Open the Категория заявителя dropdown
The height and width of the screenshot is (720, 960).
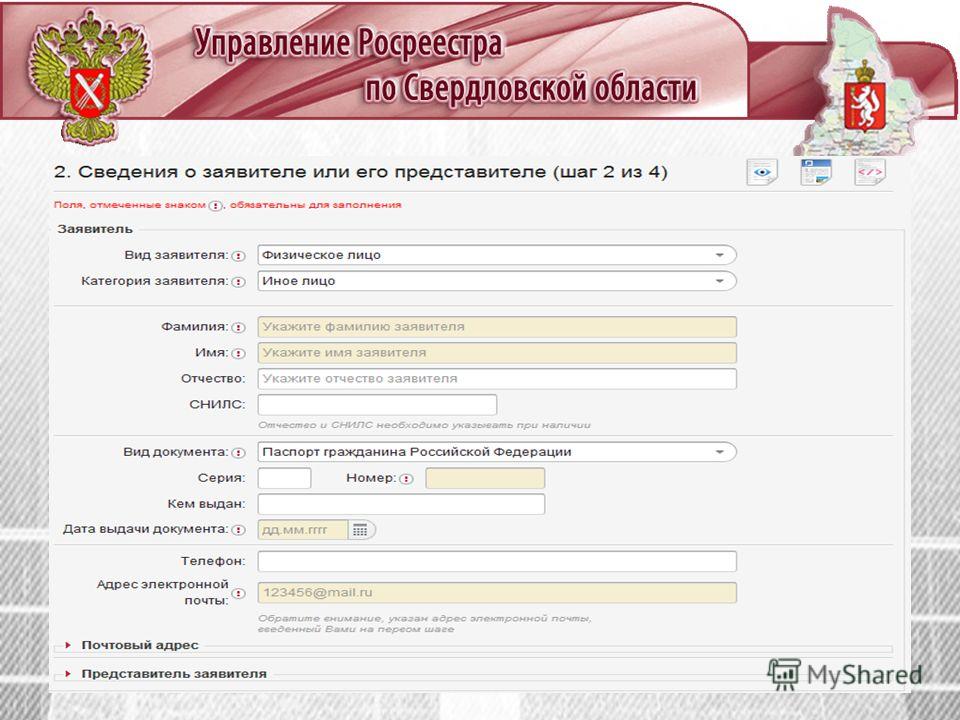click(497, 281)
